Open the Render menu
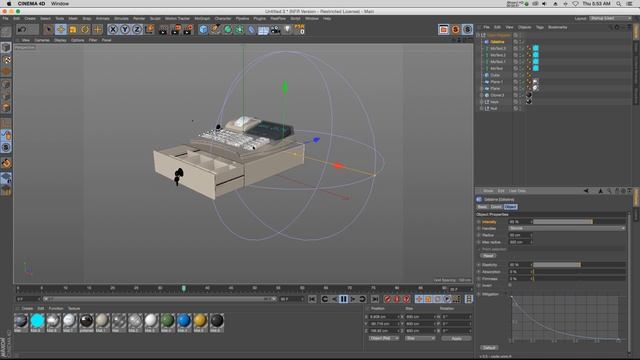This screenshot has height=360, width=640. [x=139, y=19]
